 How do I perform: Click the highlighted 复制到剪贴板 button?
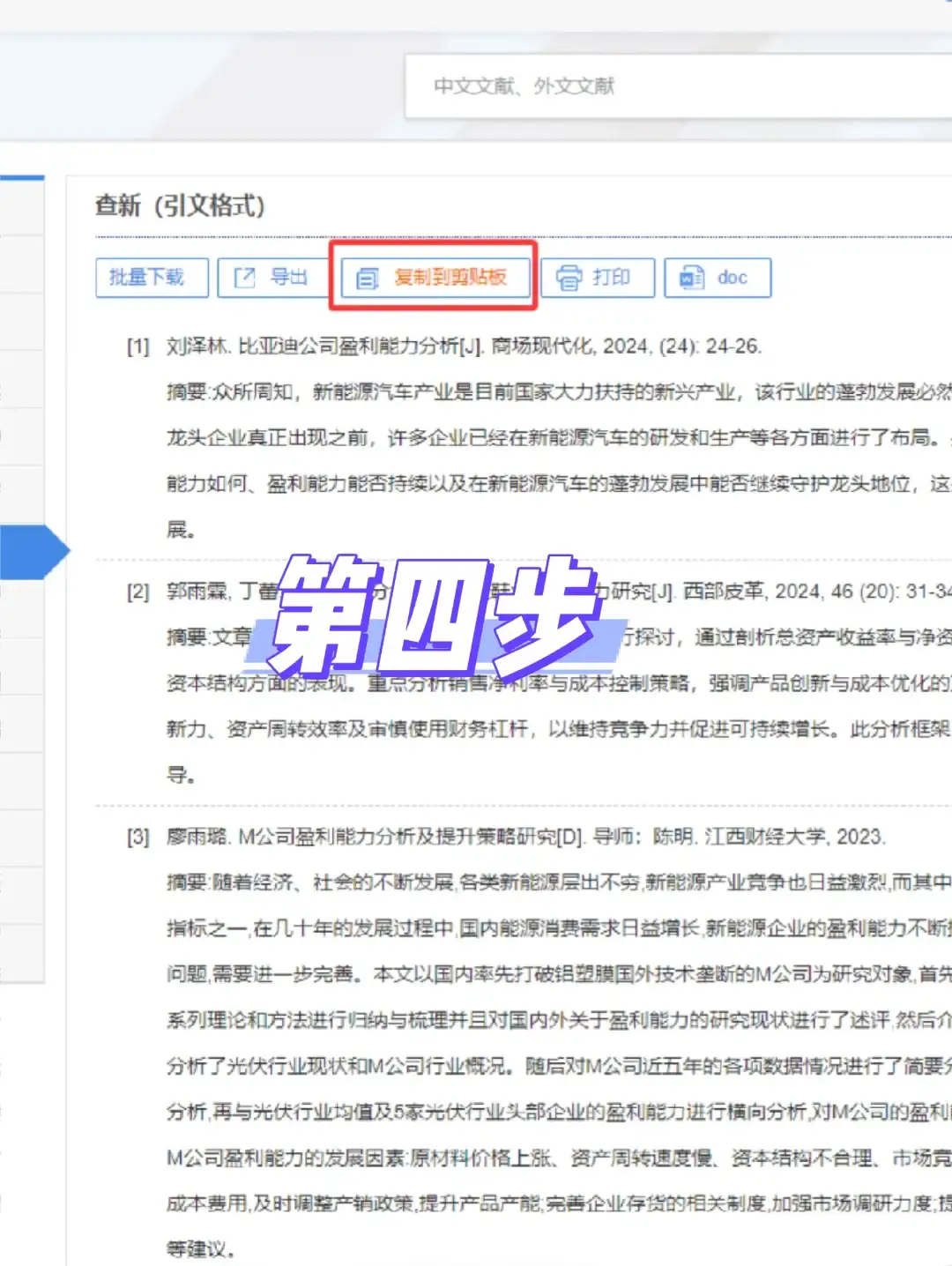(x=434, y=278)
